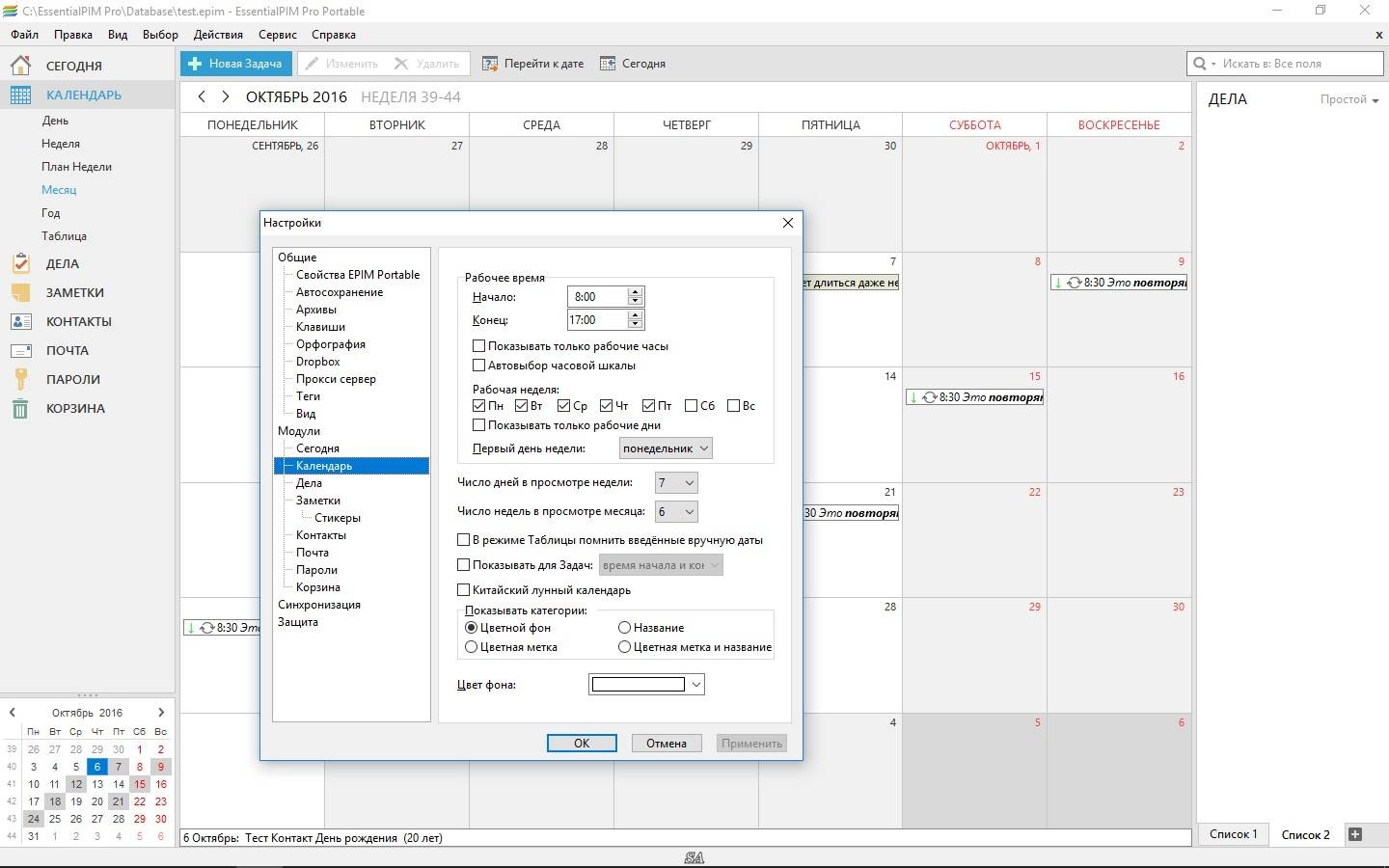Click the search magnifier icon
The width and height of the screenshot is (1389, 868).
pyautogui.click(x=1200, y=64)
